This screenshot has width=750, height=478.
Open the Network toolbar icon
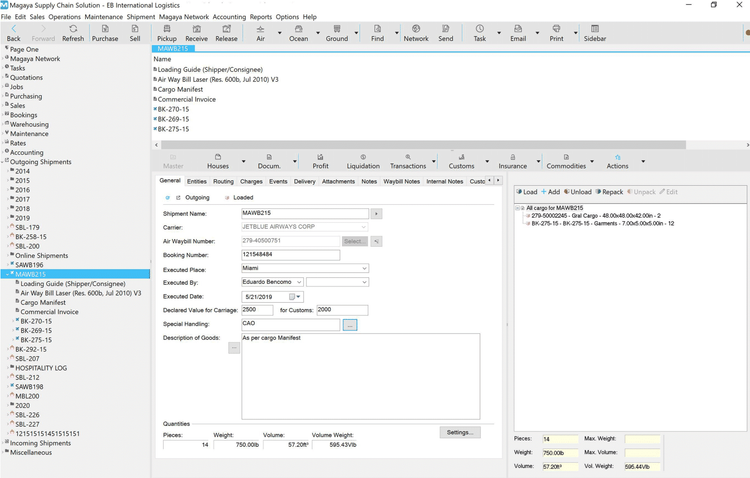[415, 33]
